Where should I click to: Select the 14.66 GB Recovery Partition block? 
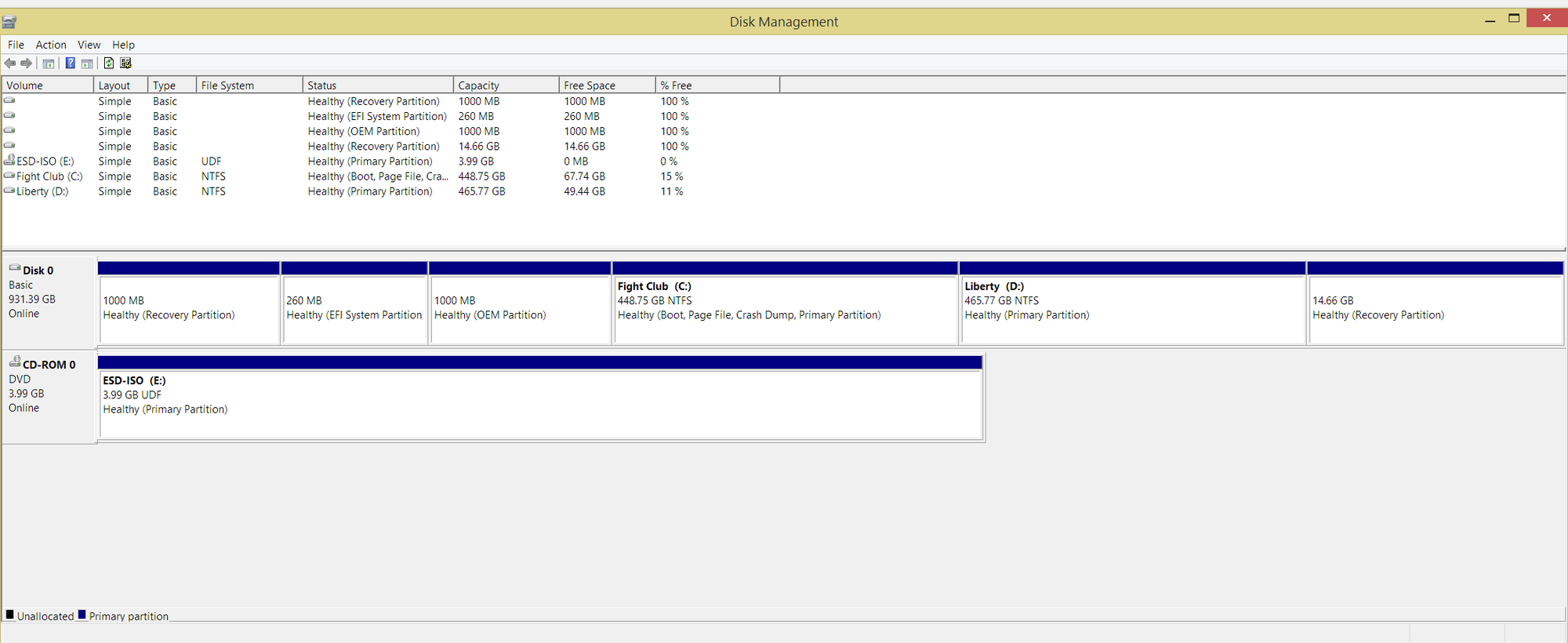tap(1436, 303)
